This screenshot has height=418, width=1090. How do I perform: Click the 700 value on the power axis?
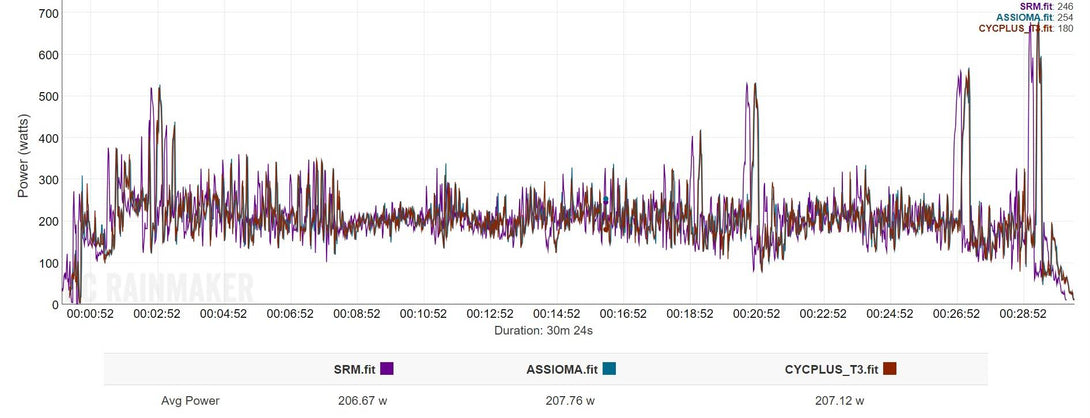click(44, 14)
